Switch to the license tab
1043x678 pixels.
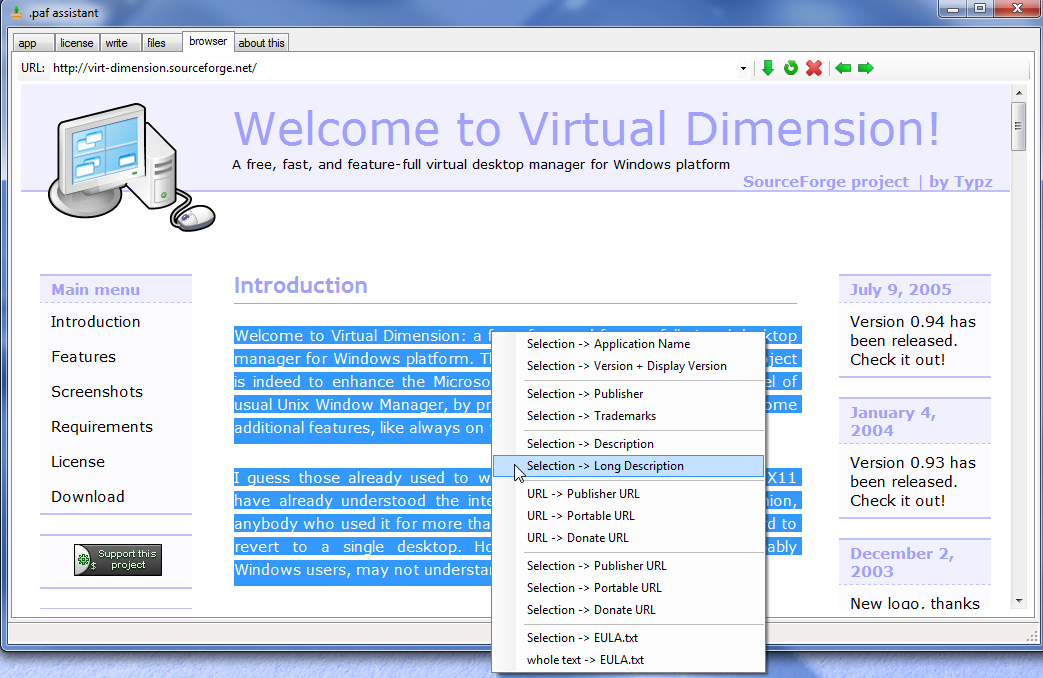pyautogui.click(x=76, y=43)
